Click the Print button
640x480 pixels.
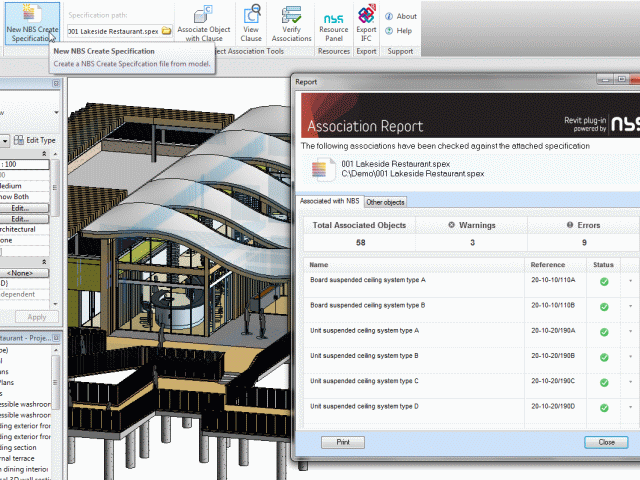(343, 442)
